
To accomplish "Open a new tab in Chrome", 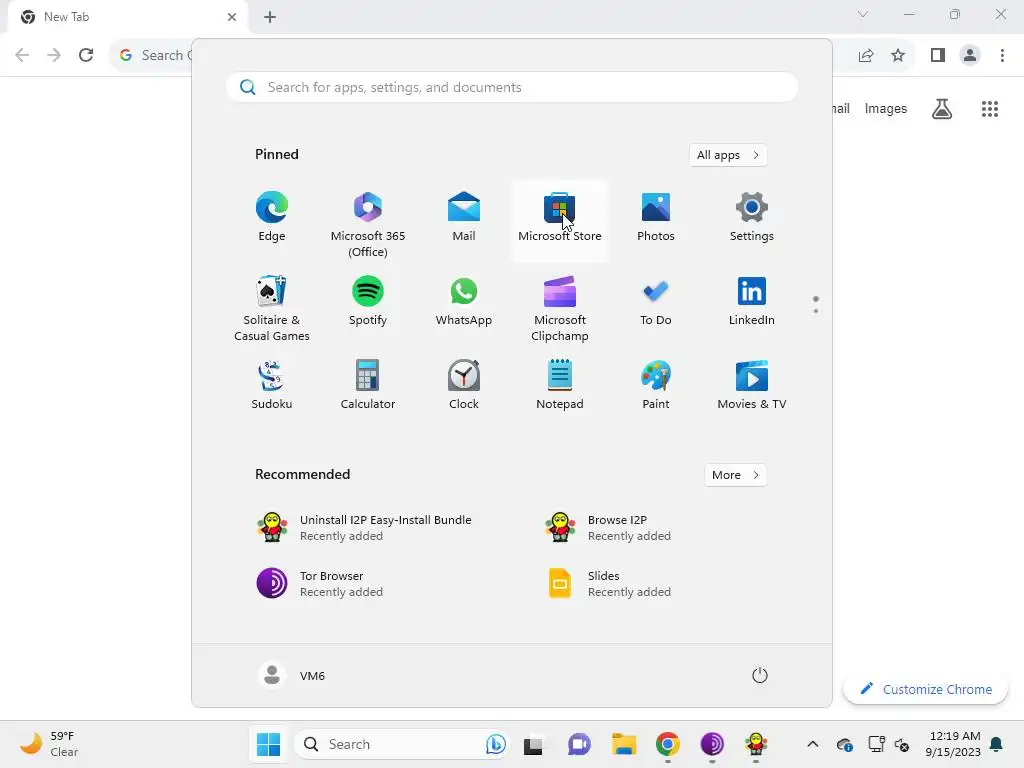I will point(270,17).
